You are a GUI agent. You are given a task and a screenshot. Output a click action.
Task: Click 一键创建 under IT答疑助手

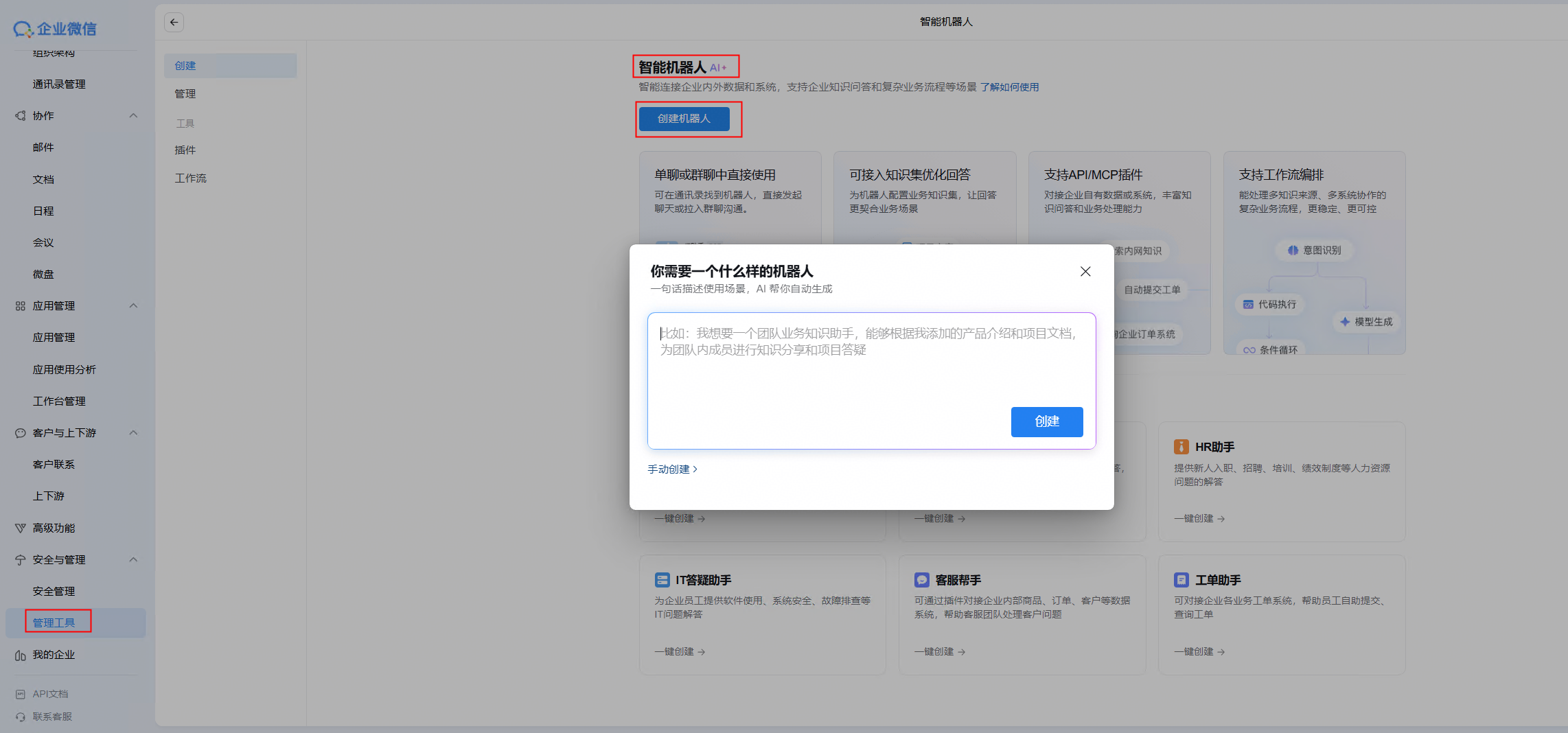[680, 652]
